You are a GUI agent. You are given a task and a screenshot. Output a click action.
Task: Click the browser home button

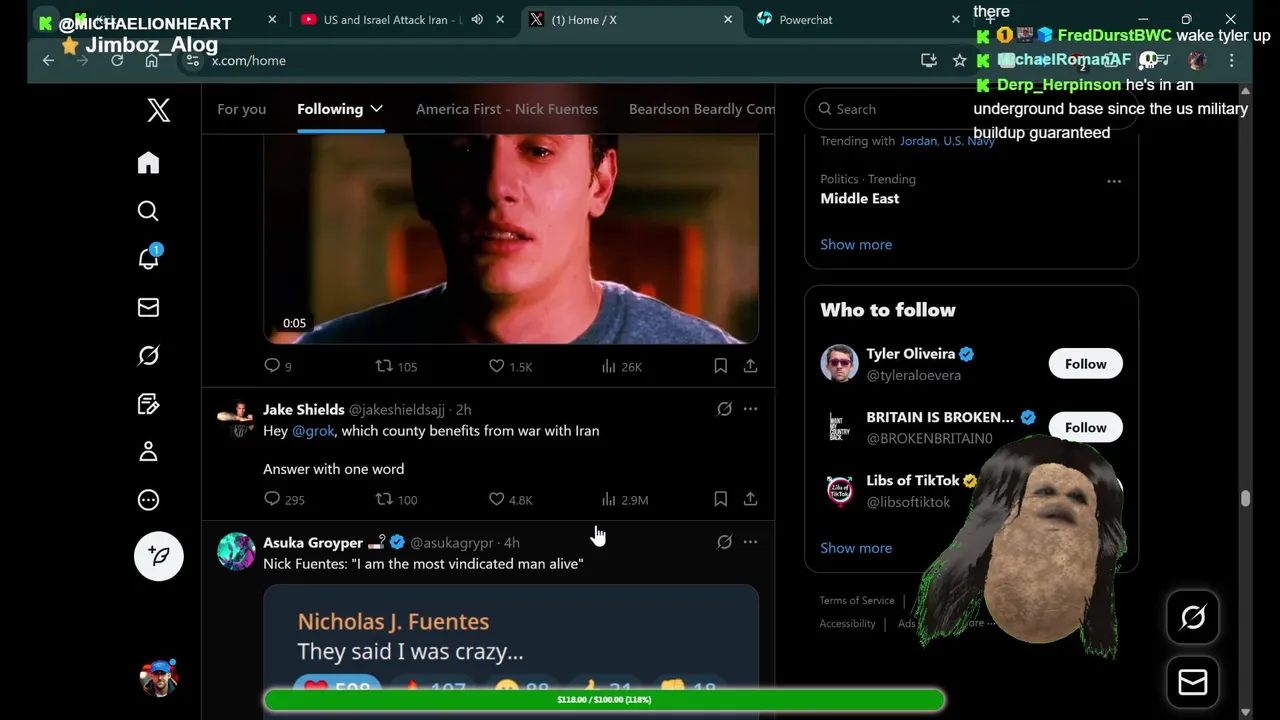pyautogui.click(x=151, y=61)
